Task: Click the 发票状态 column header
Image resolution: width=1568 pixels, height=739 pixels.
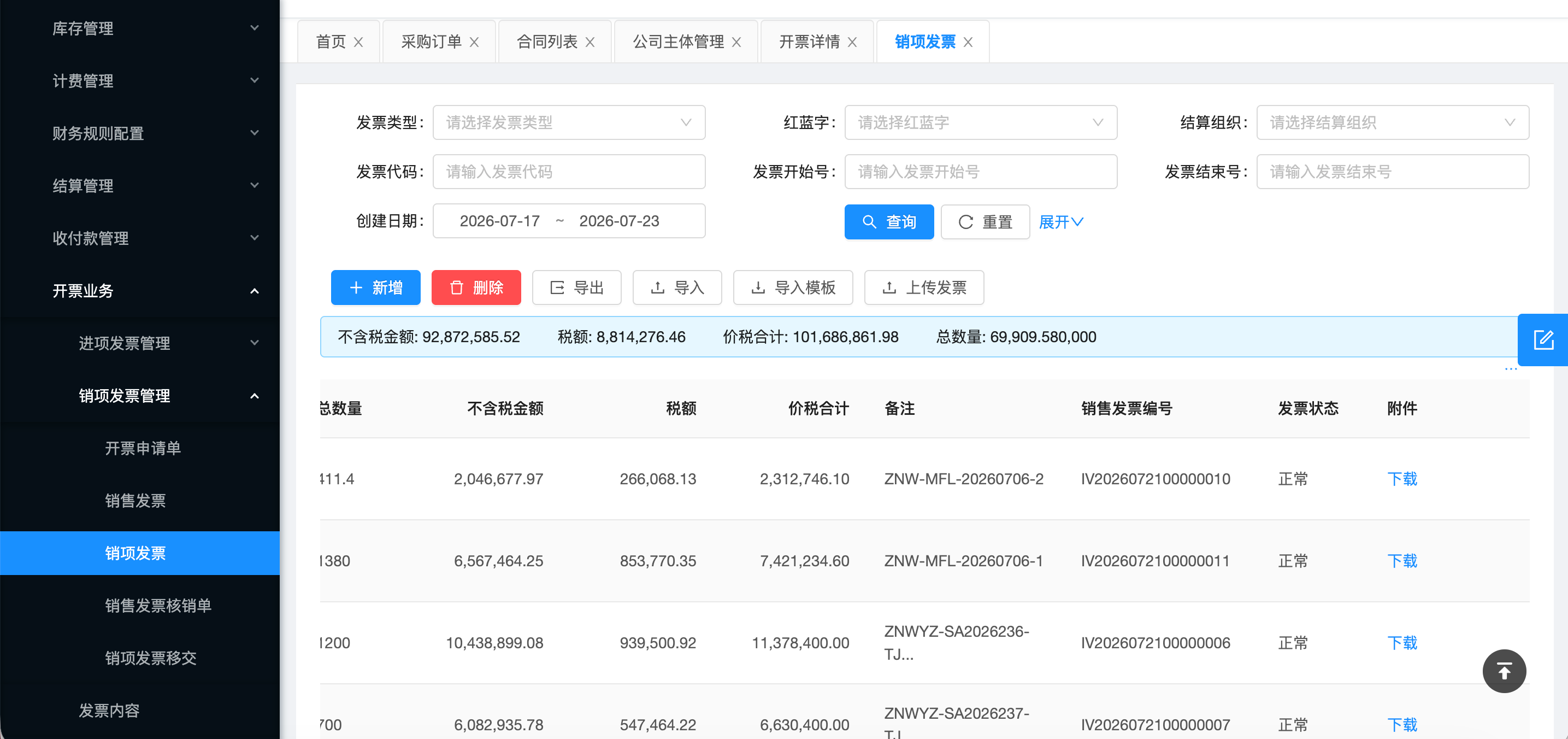Action: click(x=1308, y=408)
